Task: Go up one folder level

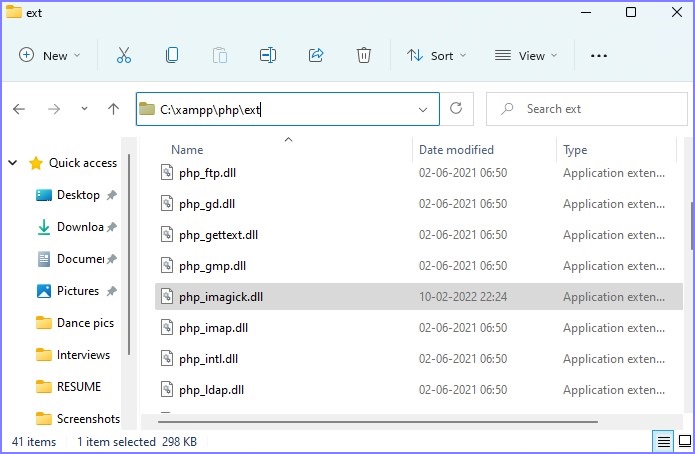Action: (x=114, y=109)
